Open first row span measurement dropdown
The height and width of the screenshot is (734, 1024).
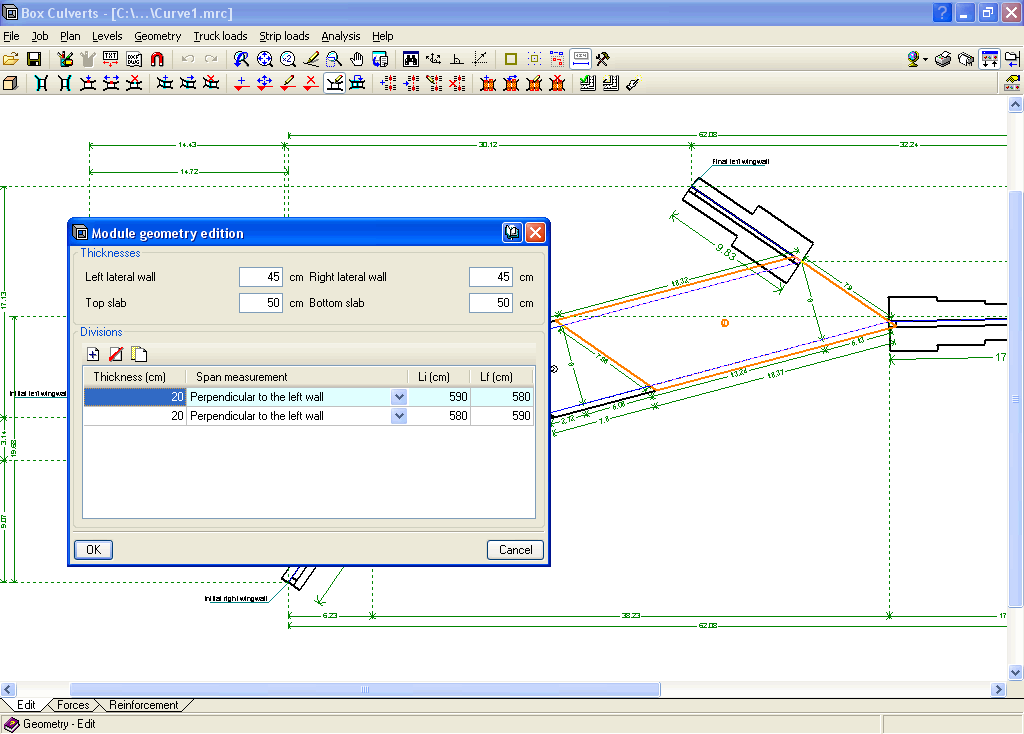pos(399,397)
